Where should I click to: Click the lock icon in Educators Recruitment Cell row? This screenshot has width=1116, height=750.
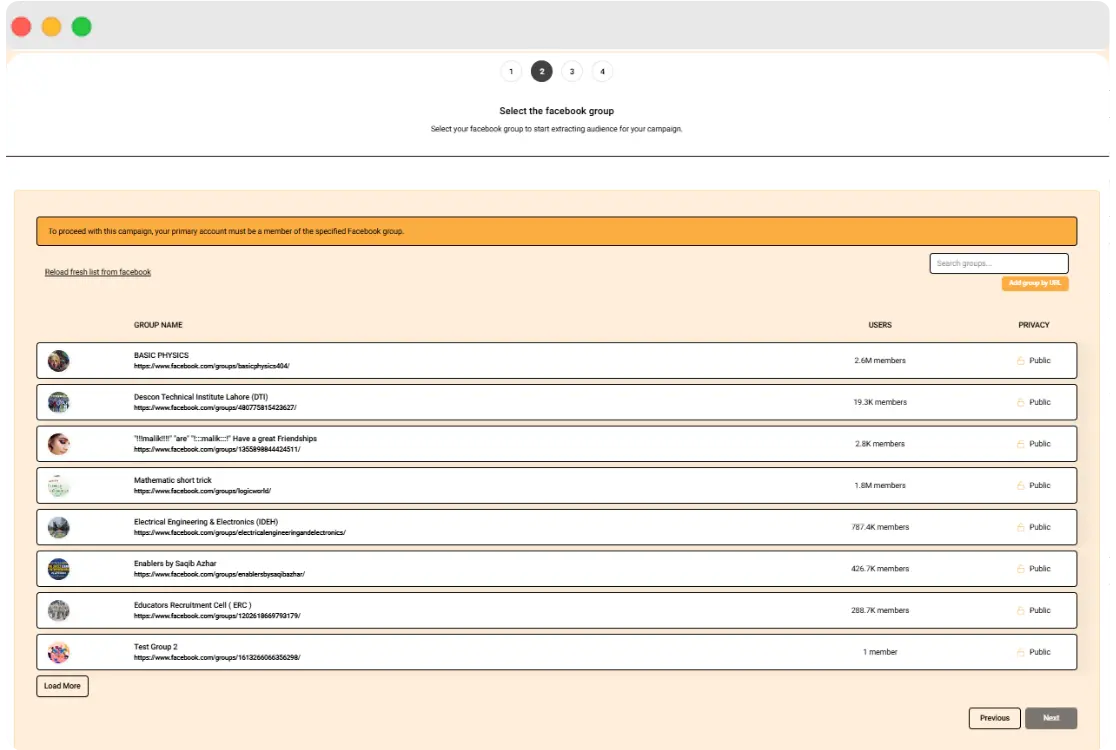tap(1020, 611)
